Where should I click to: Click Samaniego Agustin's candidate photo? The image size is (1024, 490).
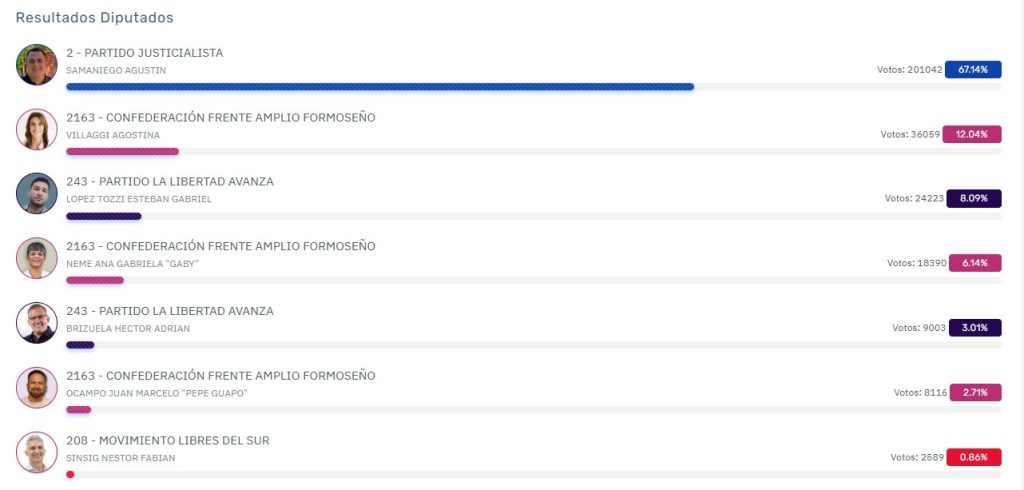(x=37, y=65)
